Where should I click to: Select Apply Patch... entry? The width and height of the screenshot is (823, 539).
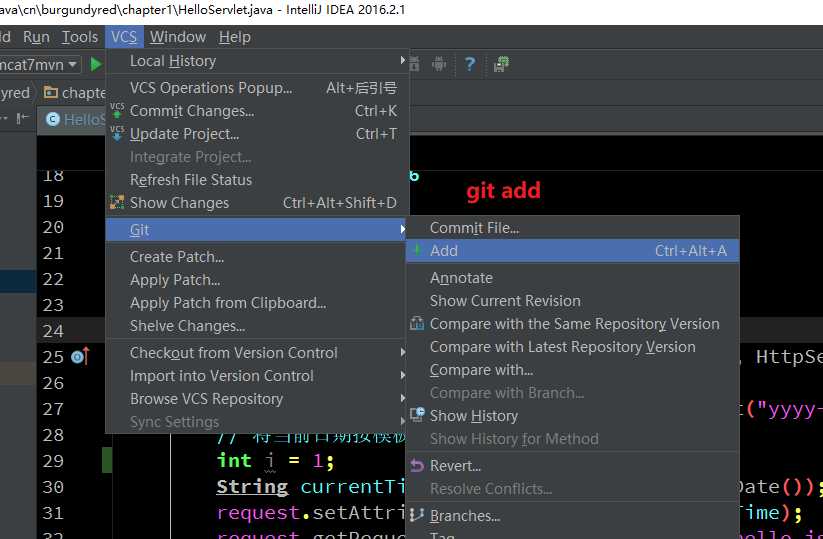click(257, 280)
